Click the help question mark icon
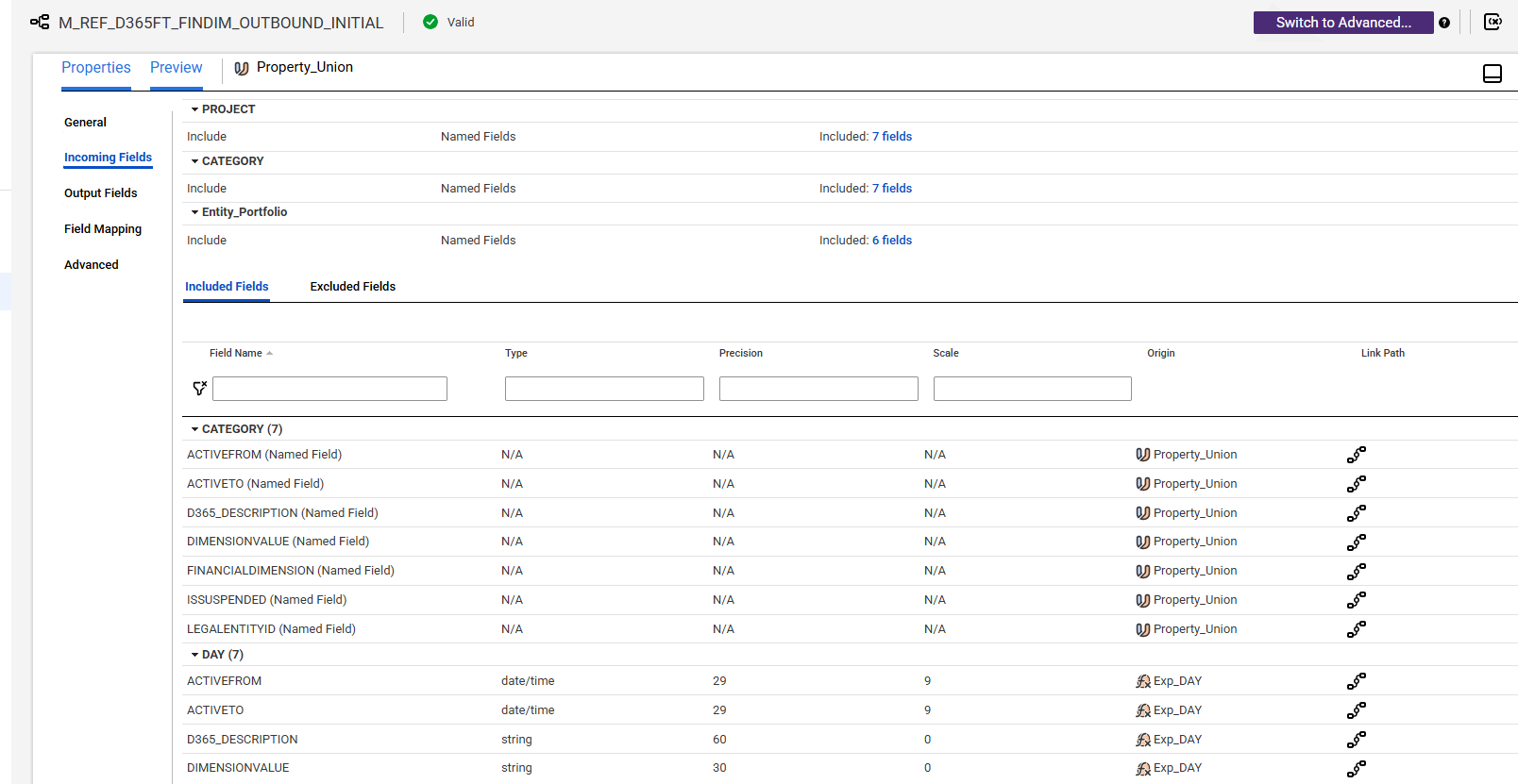This screenshot has height=784, width=1518. 1444,23
